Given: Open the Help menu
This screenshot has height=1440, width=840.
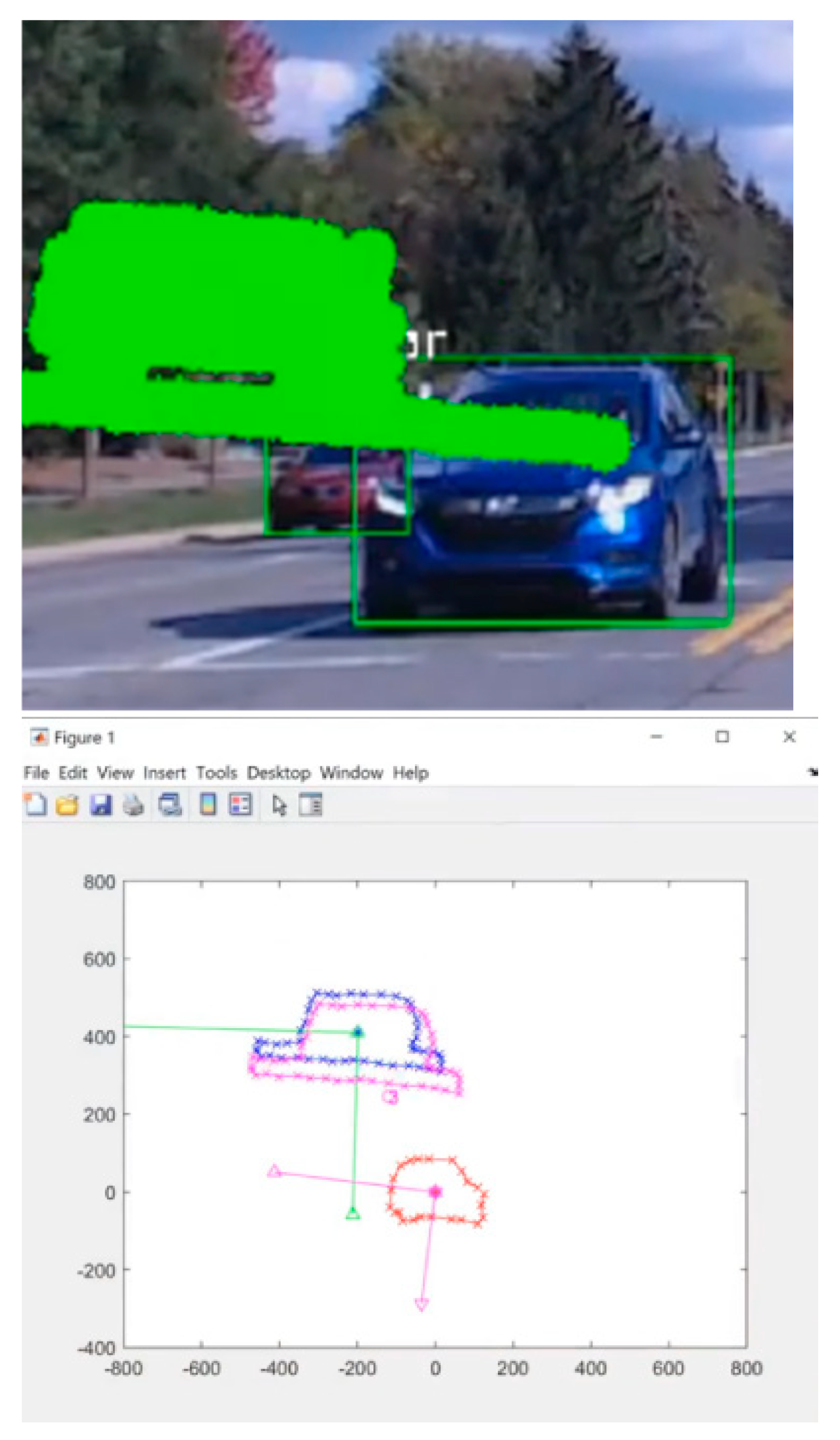Looking at the screenshot, I should pos(410,773).
